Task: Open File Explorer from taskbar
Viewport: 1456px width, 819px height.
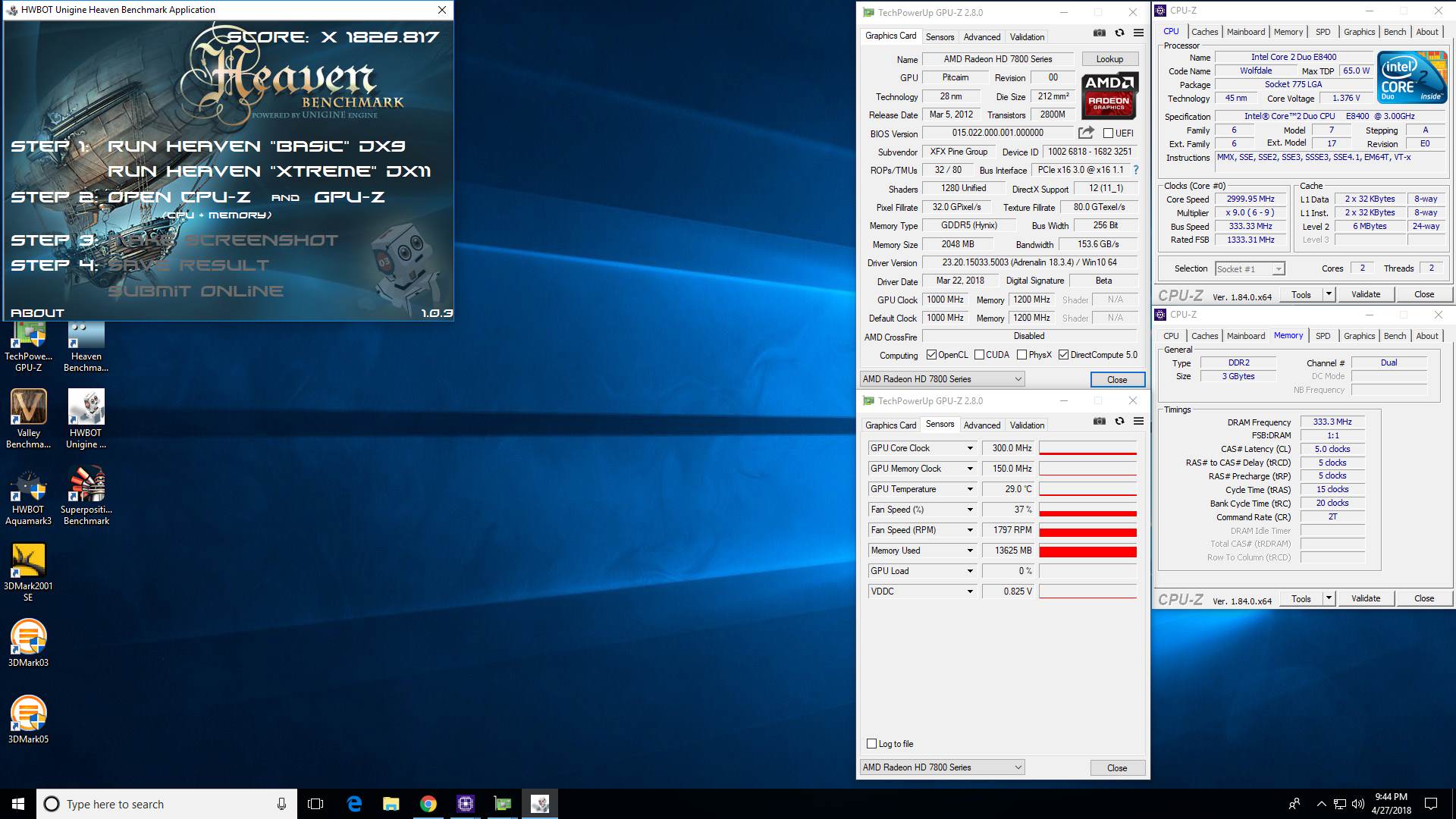Action: pyautogui.click(x=391, y=804)
